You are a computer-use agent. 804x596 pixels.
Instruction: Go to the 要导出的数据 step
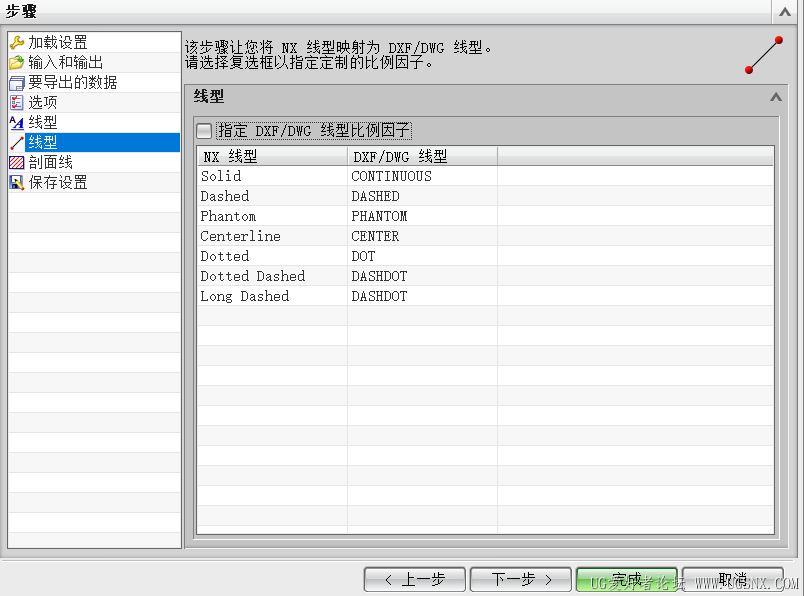(x=94, y=83)
